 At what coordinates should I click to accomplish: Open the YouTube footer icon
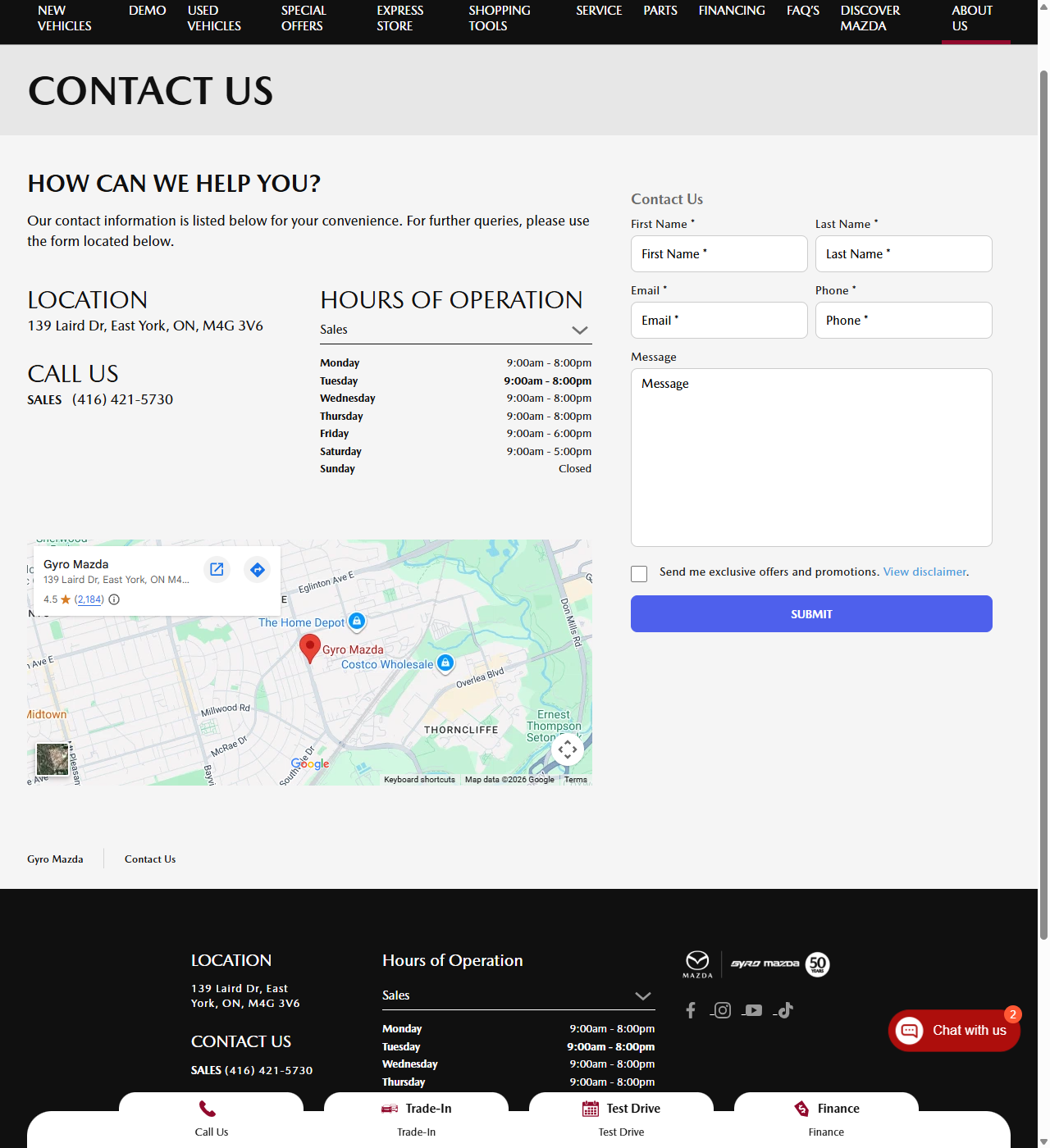[x=754, y=1010]
